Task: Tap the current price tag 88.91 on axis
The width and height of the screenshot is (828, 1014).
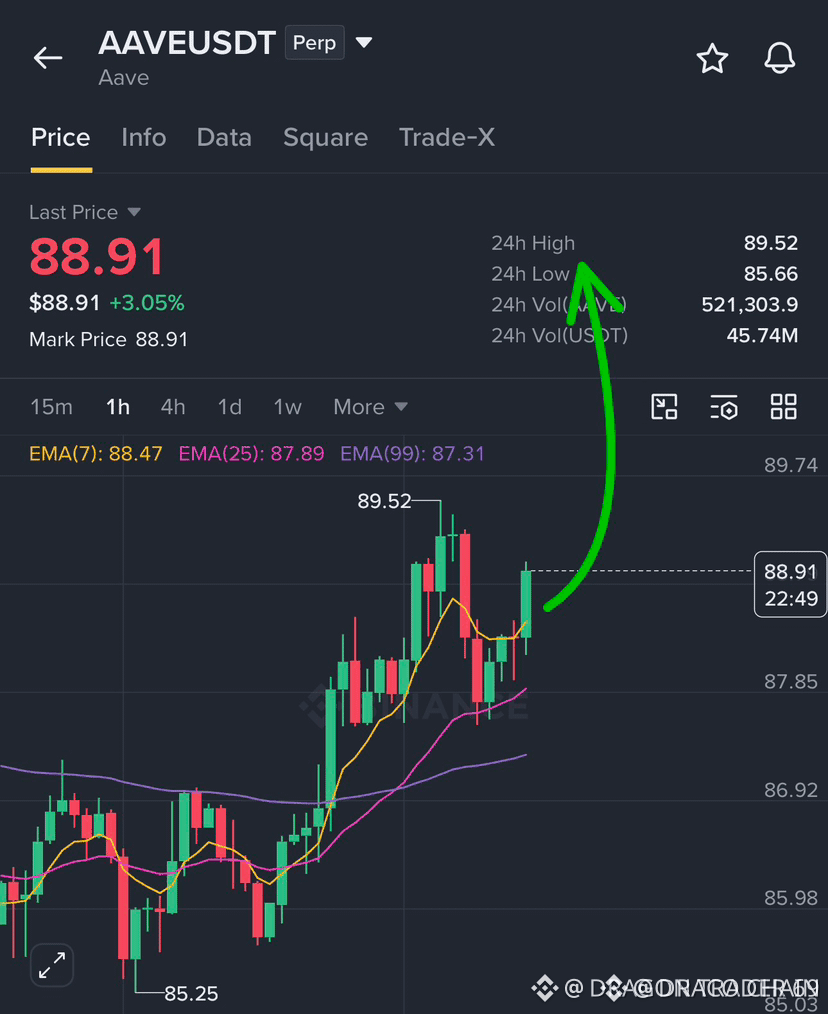Action: pos(790,585)
